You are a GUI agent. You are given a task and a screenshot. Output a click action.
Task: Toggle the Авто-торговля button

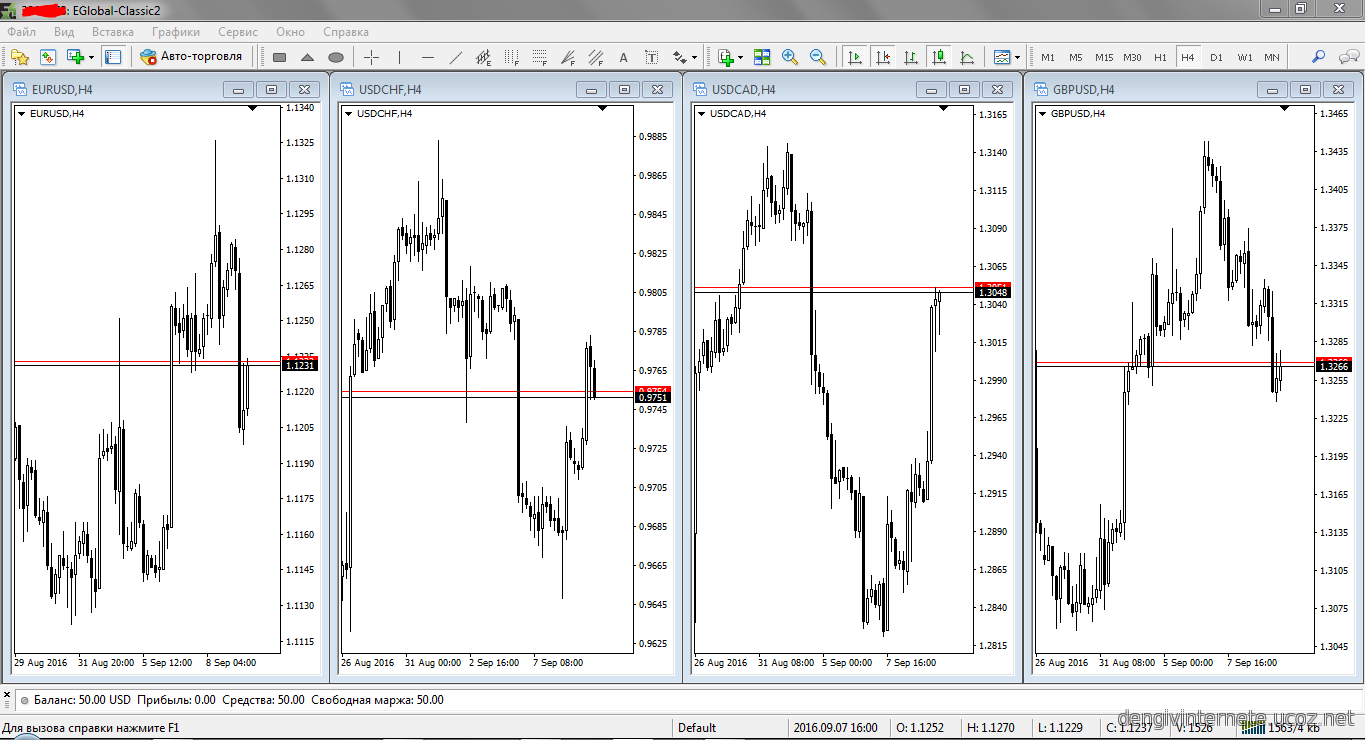click(192, 57)
